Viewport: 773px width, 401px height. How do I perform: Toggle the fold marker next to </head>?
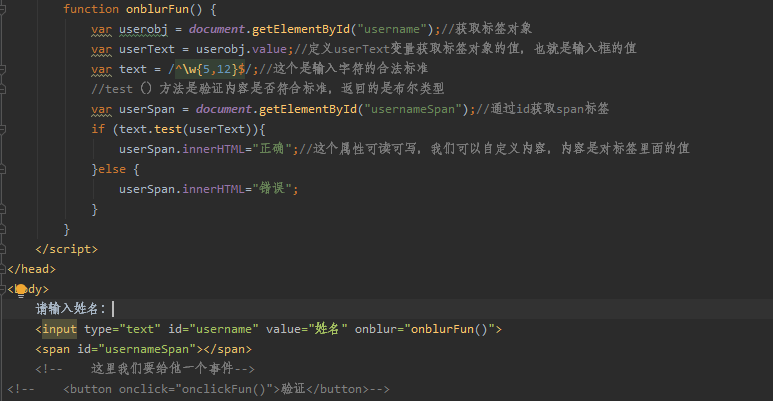(x=2, y=269)
